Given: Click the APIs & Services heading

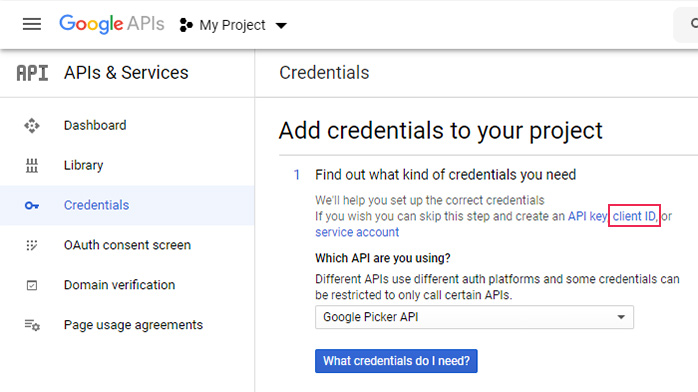Looking at the screenshot, I should tap(126, 73).
